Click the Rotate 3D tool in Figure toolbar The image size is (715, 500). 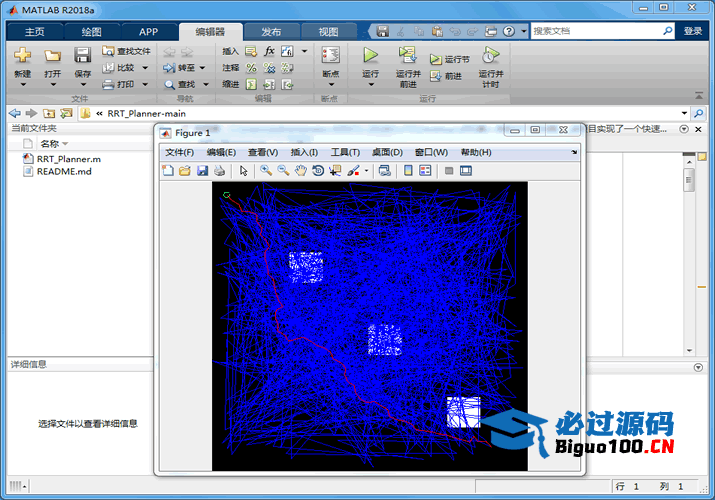[318, 170]
